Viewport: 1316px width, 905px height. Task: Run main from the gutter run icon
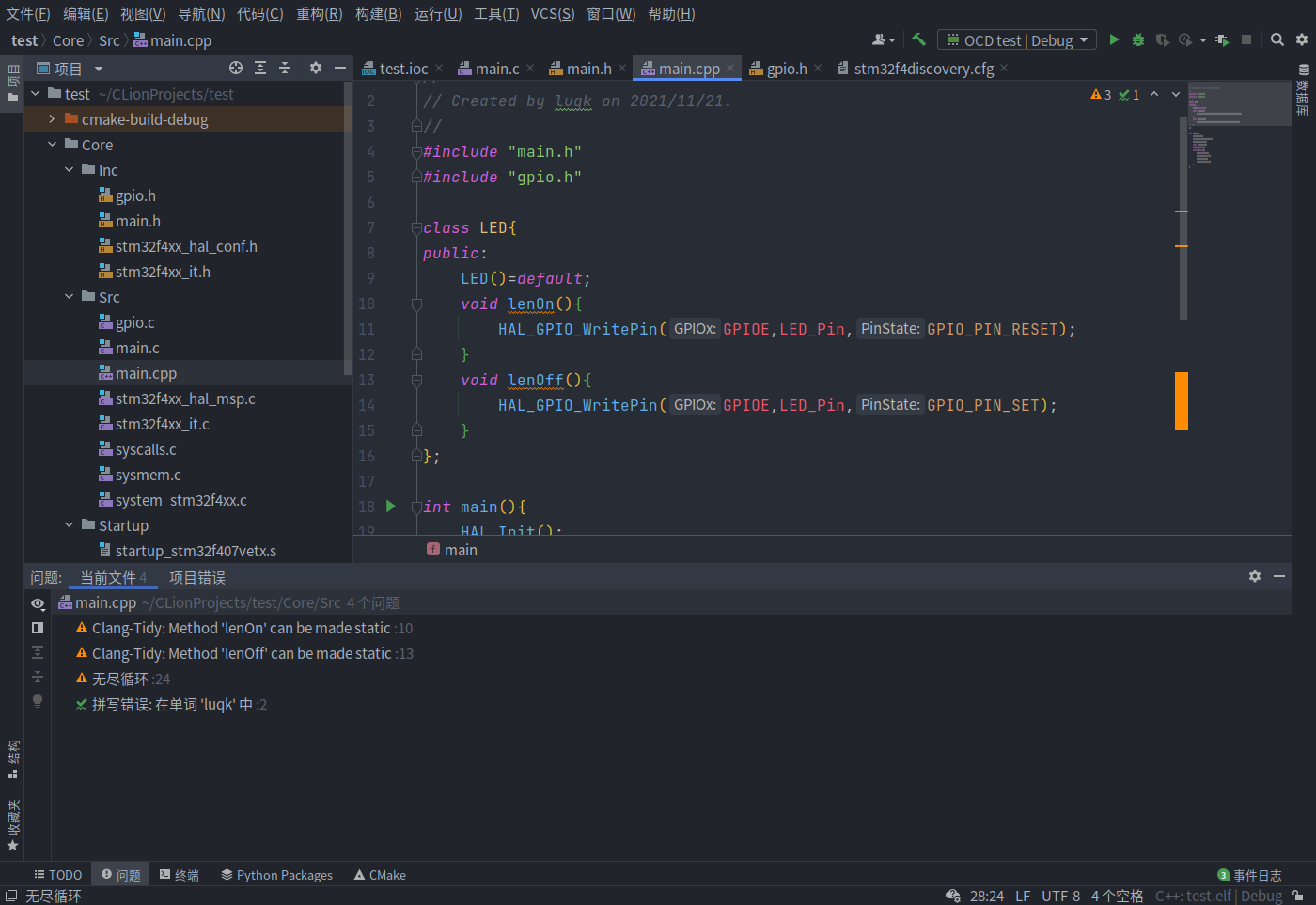tap(391, 506)
